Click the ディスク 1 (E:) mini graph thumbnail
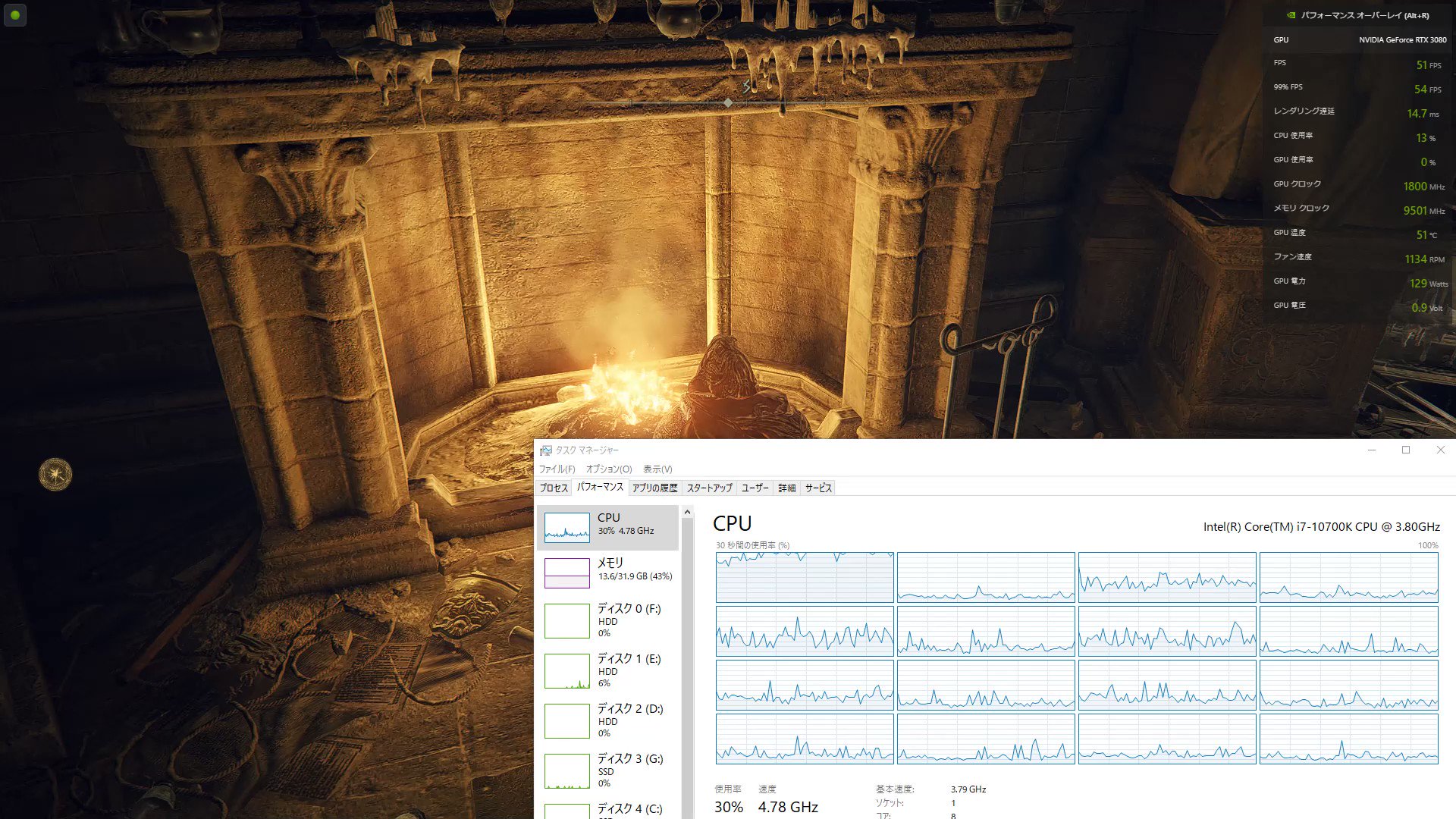The image size is (1456, 819). (x=567, y=671)
